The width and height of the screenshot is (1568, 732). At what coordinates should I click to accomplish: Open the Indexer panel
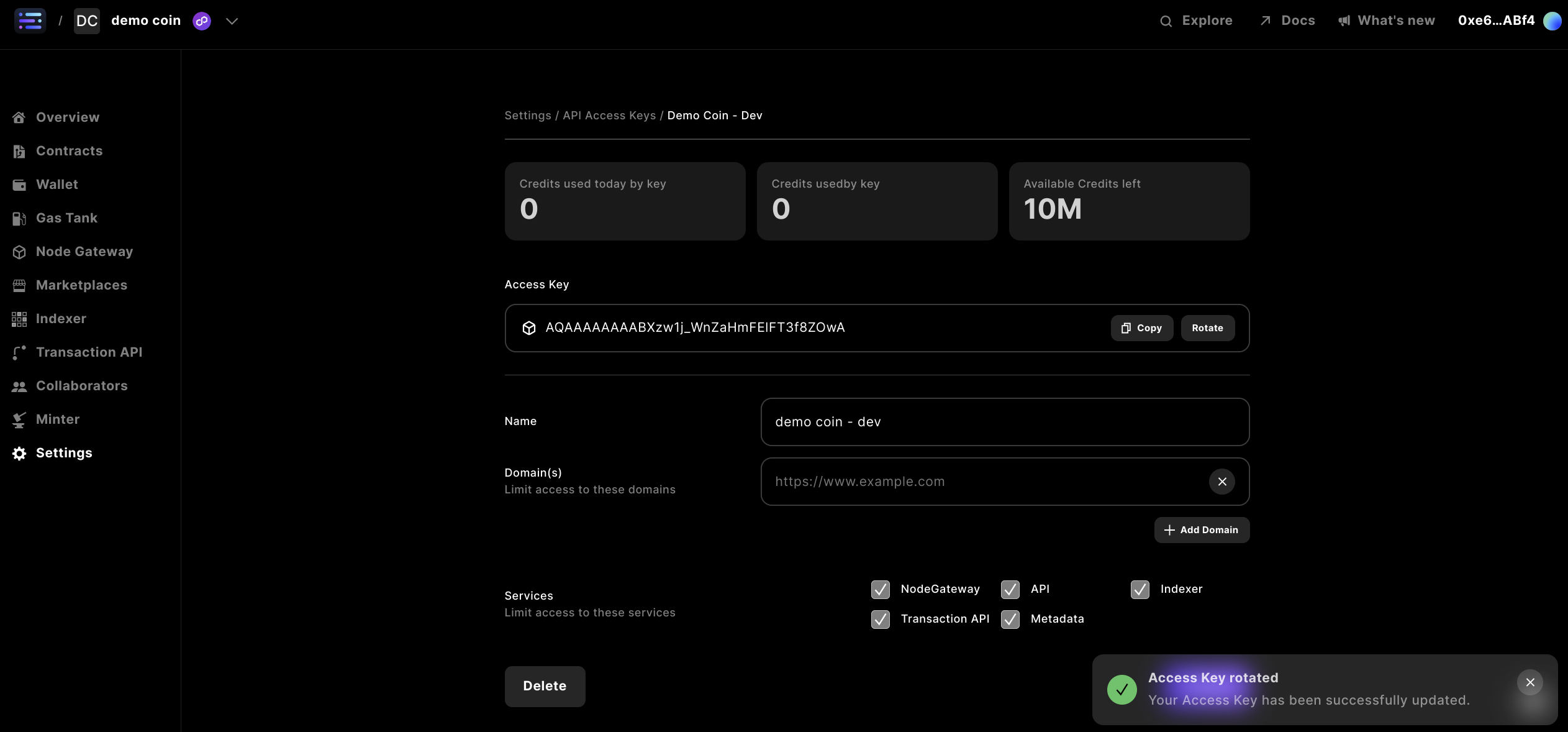[60, 318]
